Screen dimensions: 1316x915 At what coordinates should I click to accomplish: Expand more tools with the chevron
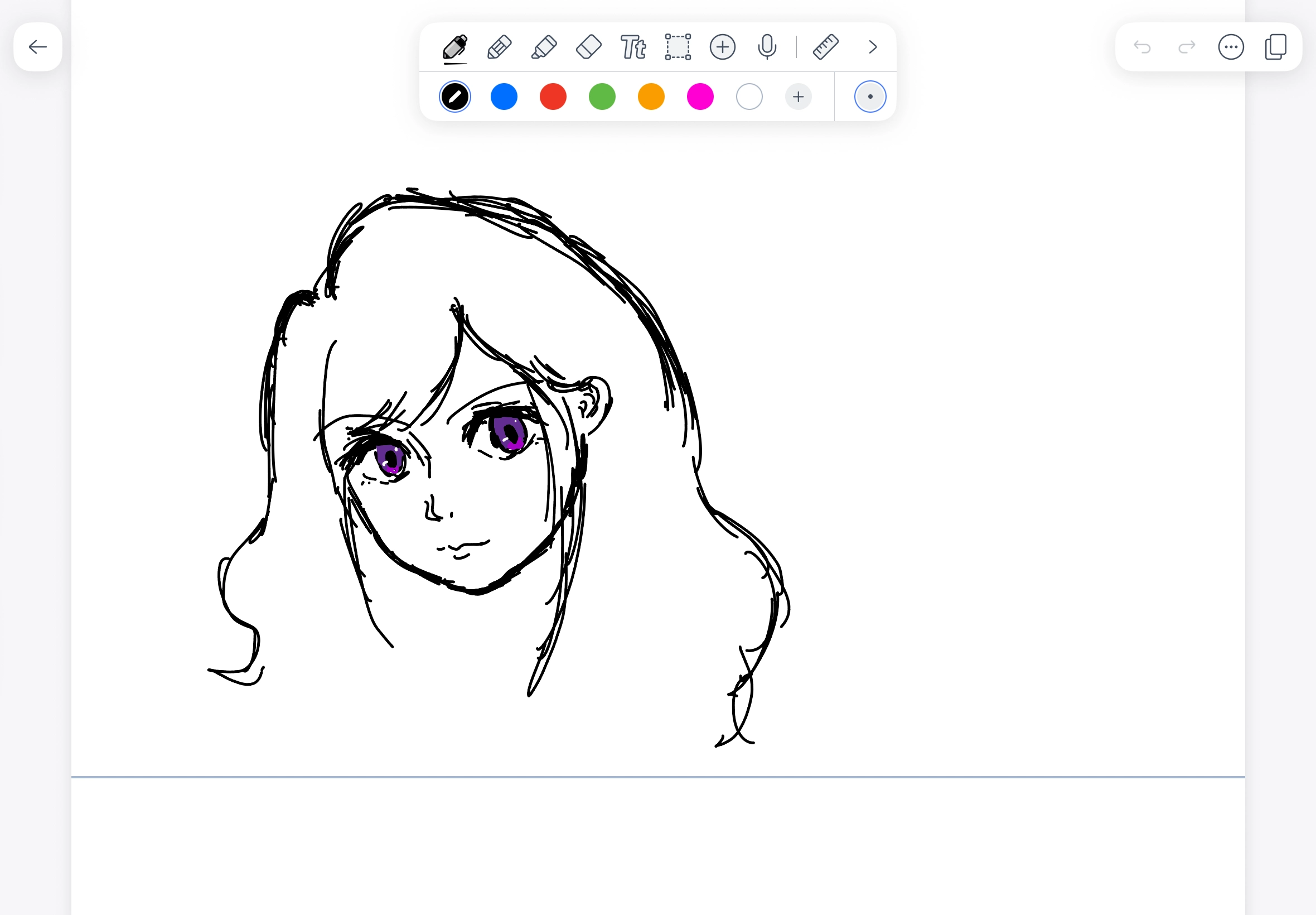873,47
